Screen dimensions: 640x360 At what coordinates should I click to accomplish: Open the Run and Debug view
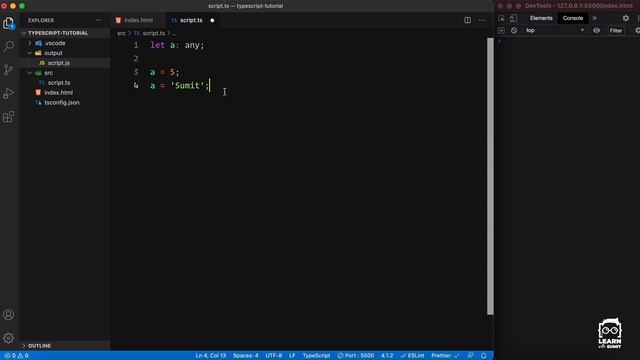[9, 93]
